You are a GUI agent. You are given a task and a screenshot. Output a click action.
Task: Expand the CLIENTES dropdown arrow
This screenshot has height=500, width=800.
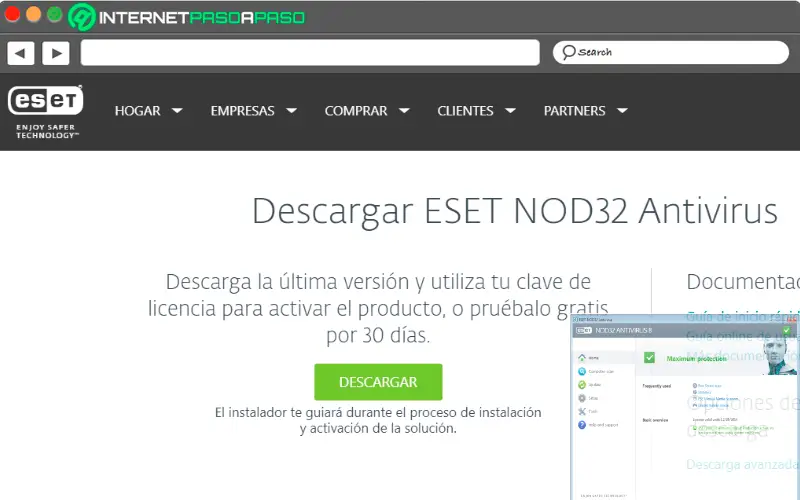pyautogui.click(x=510, y=110)
